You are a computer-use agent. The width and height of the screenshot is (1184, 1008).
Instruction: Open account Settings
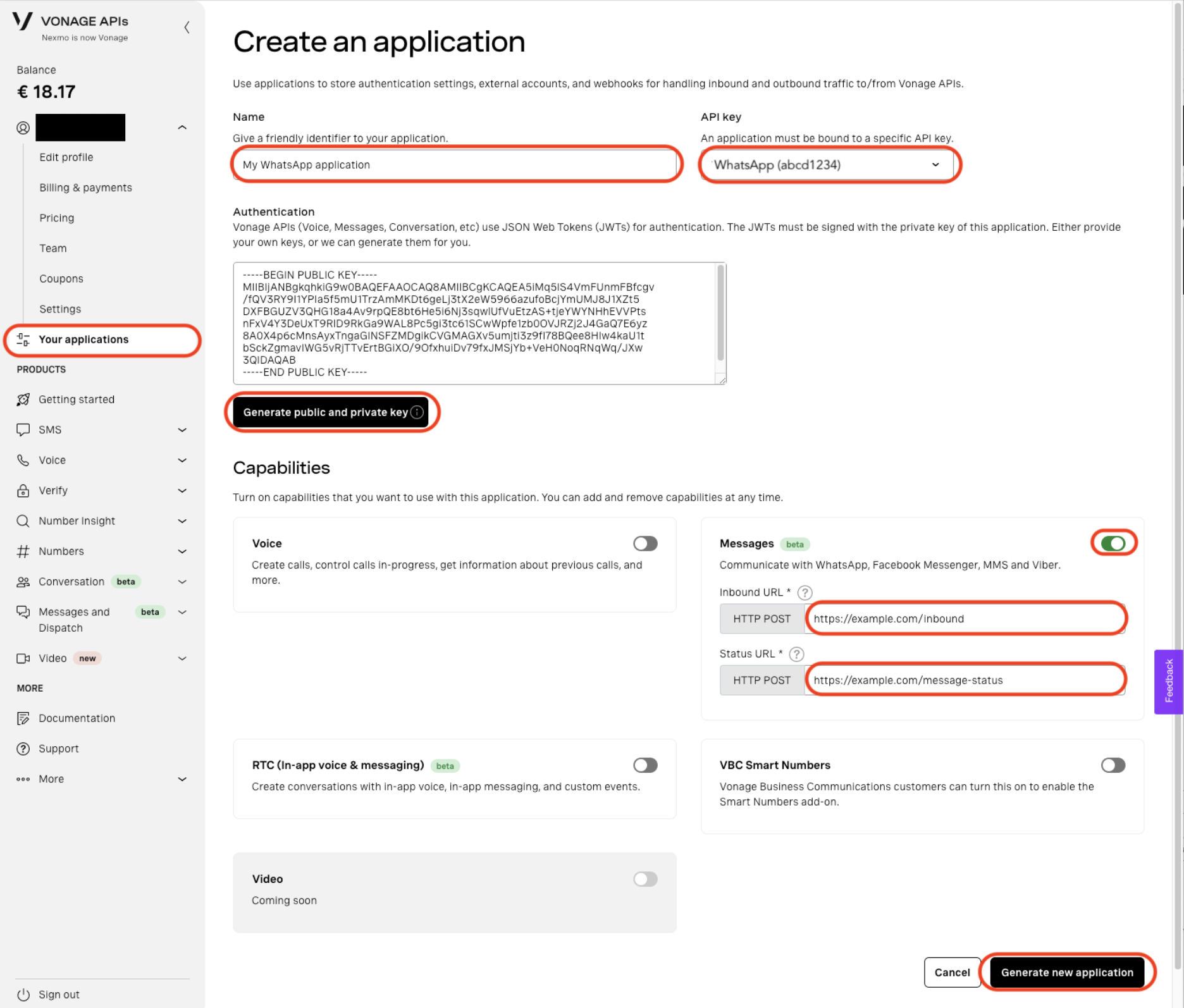pos(60,309)
